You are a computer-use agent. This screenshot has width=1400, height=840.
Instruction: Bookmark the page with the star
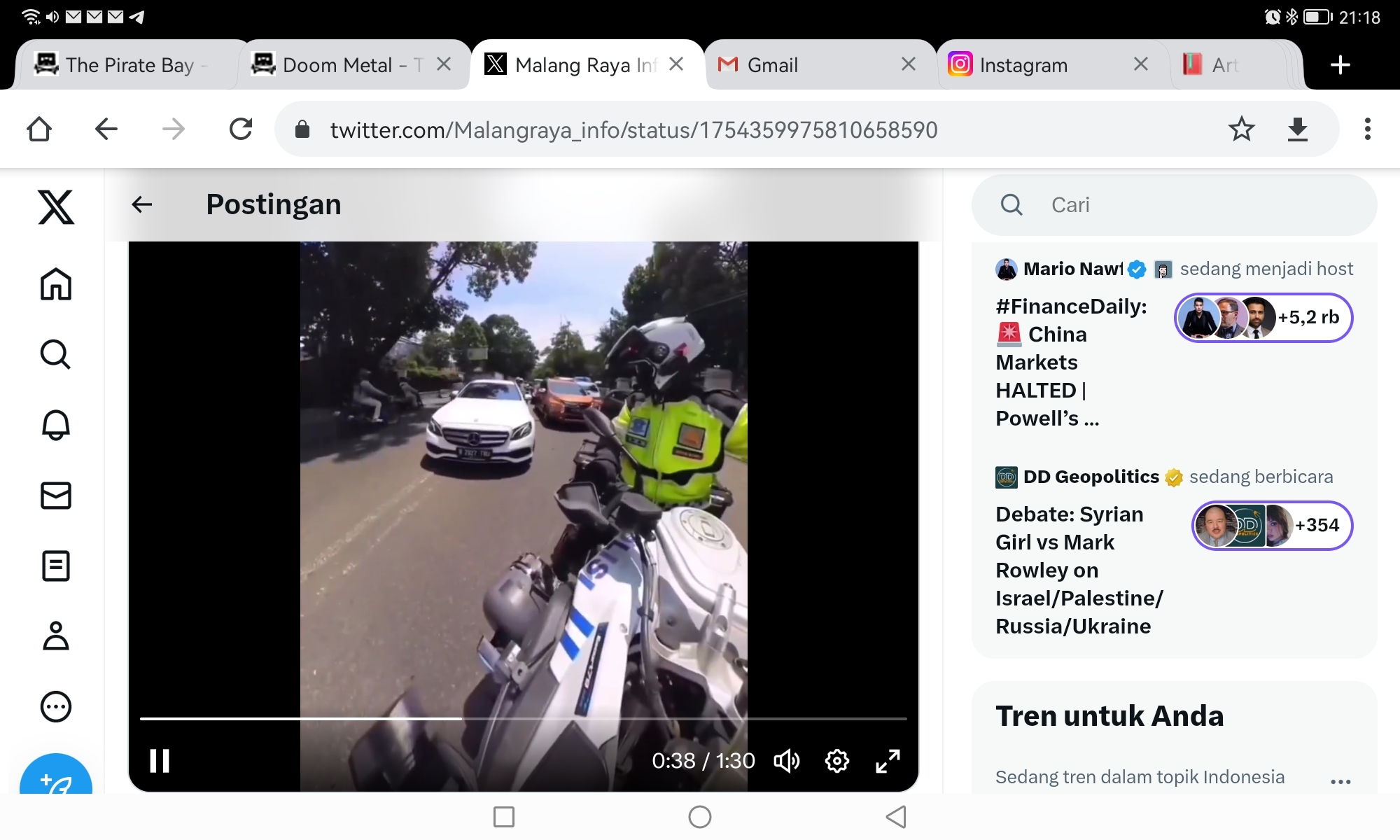click(x=1241, y=129)
